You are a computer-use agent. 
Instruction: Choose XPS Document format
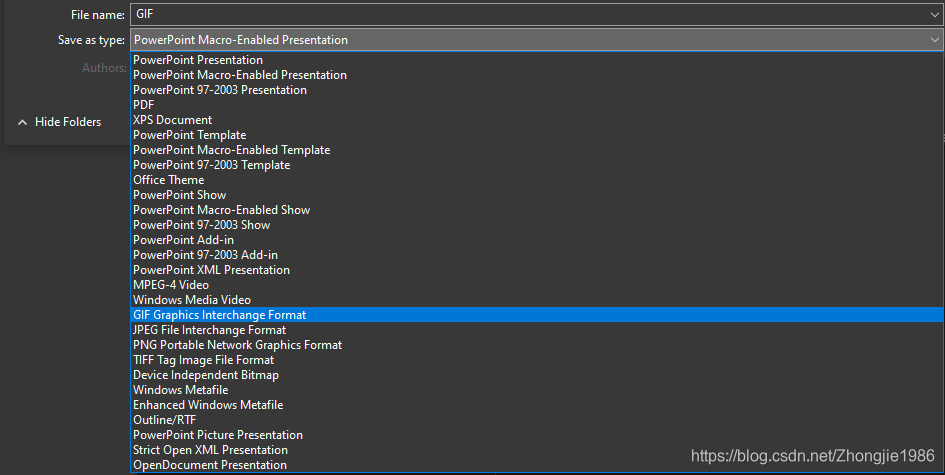pos(537,120)
